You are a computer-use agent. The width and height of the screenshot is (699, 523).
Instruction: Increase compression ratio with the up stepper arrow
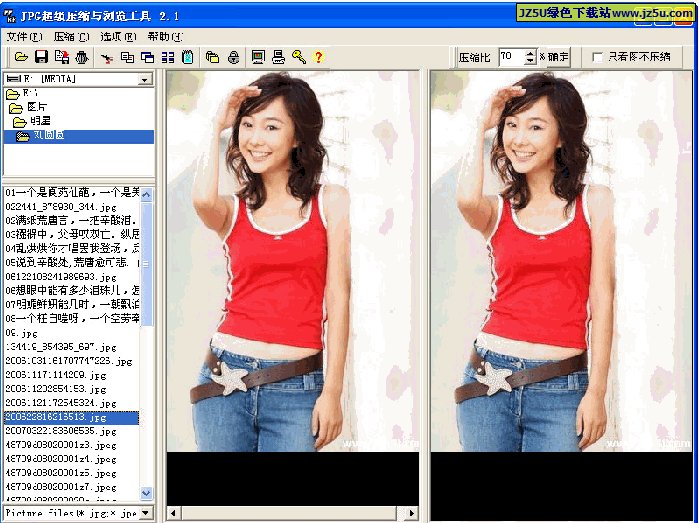click(x=530, y=53)
